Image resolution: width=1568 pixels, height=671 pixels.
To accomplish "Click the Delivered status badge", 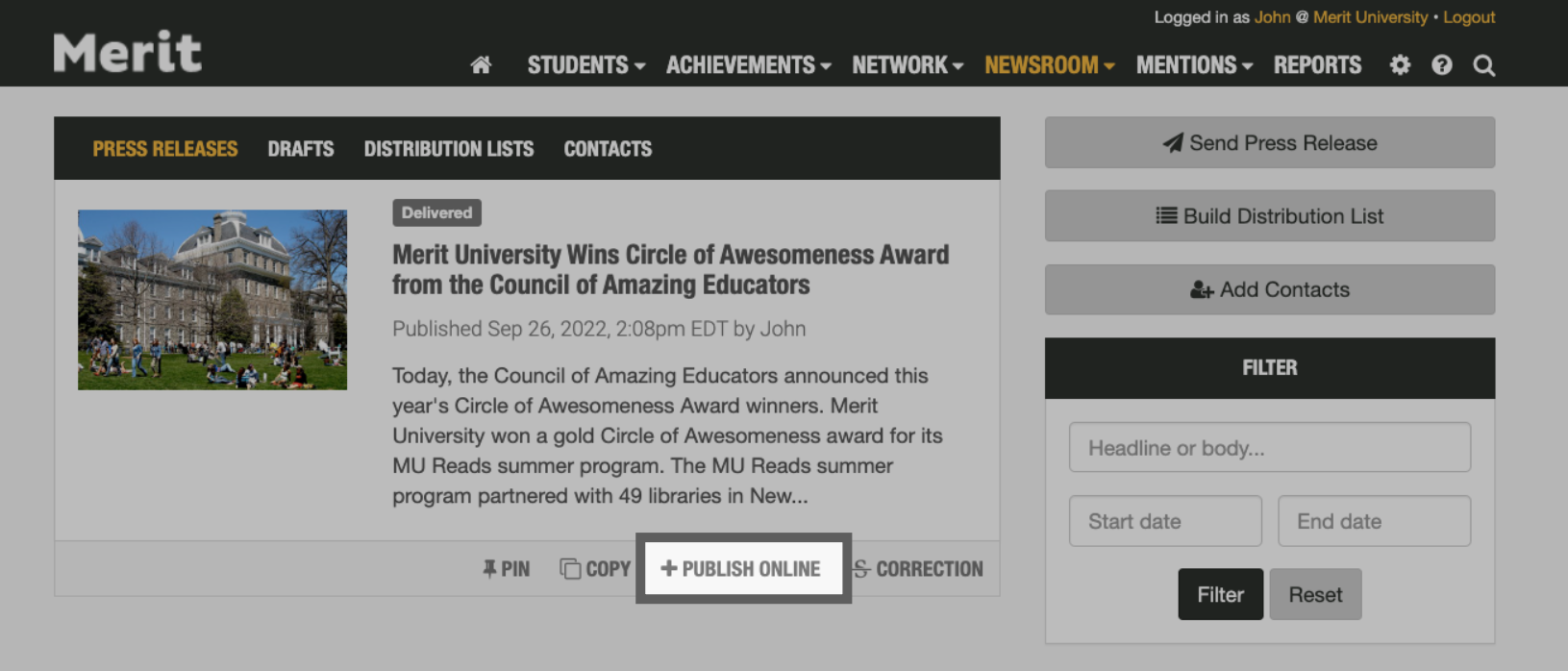I will 436,212.
